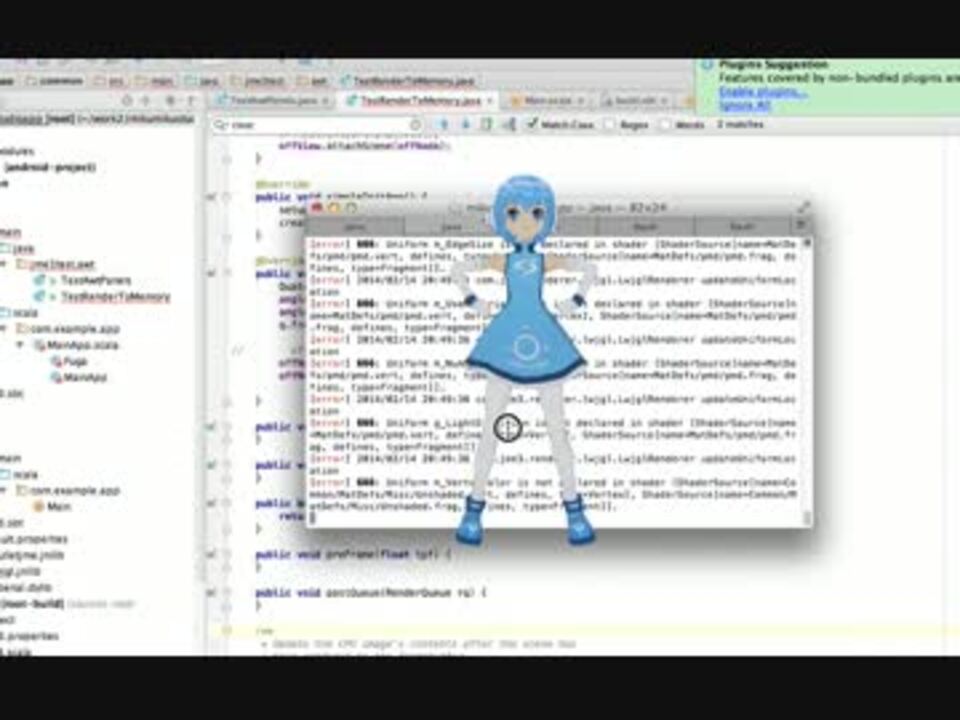Image resolution: width=960 pixels, height=720 pixels.
Task: Click the 'Find All' green toolbar icon
Action: point(486,125)
